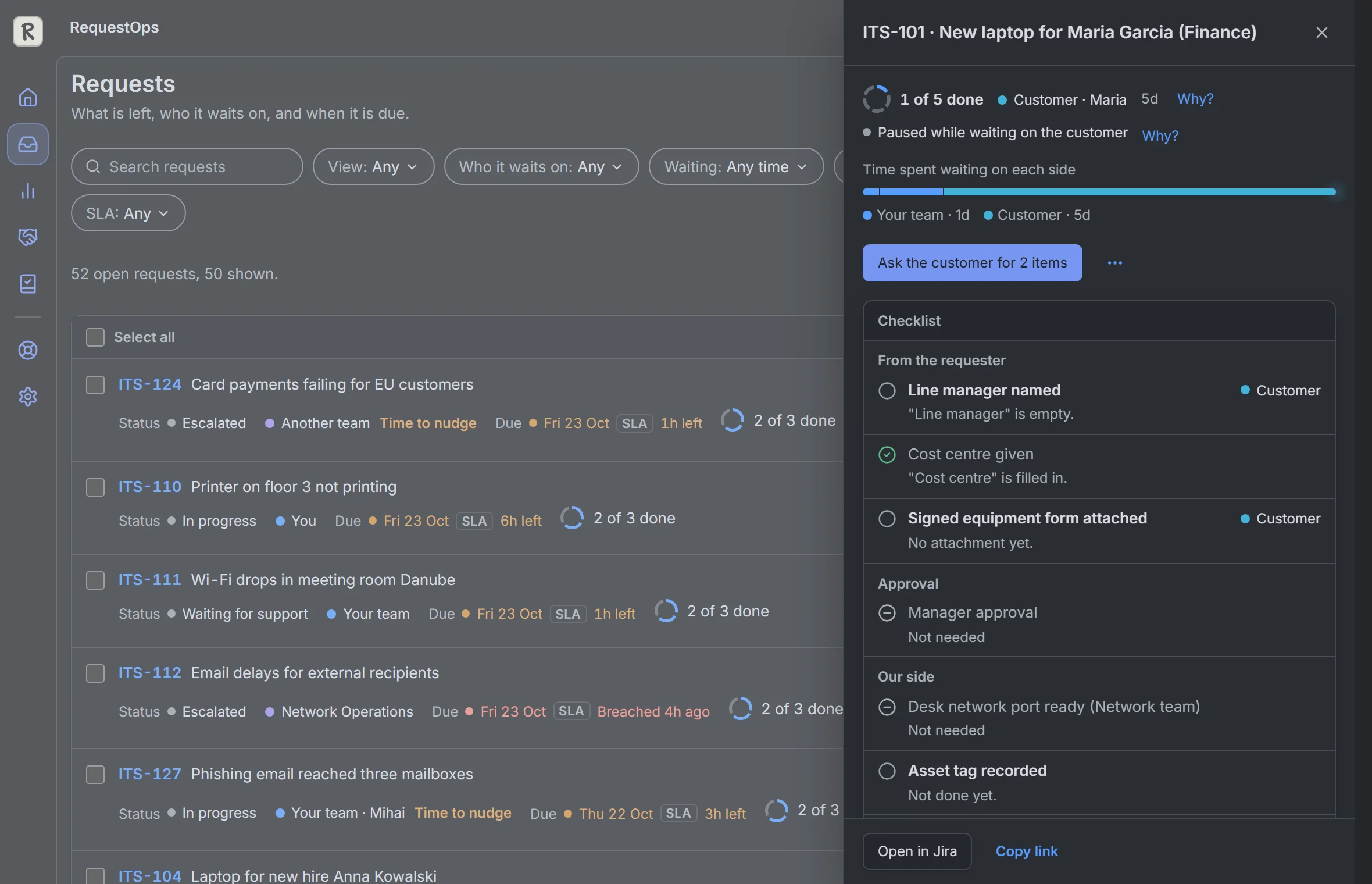Click Why? beside Paused while waiting
This screenshot has width=1372, height=884.
[x=1160, y=136]
